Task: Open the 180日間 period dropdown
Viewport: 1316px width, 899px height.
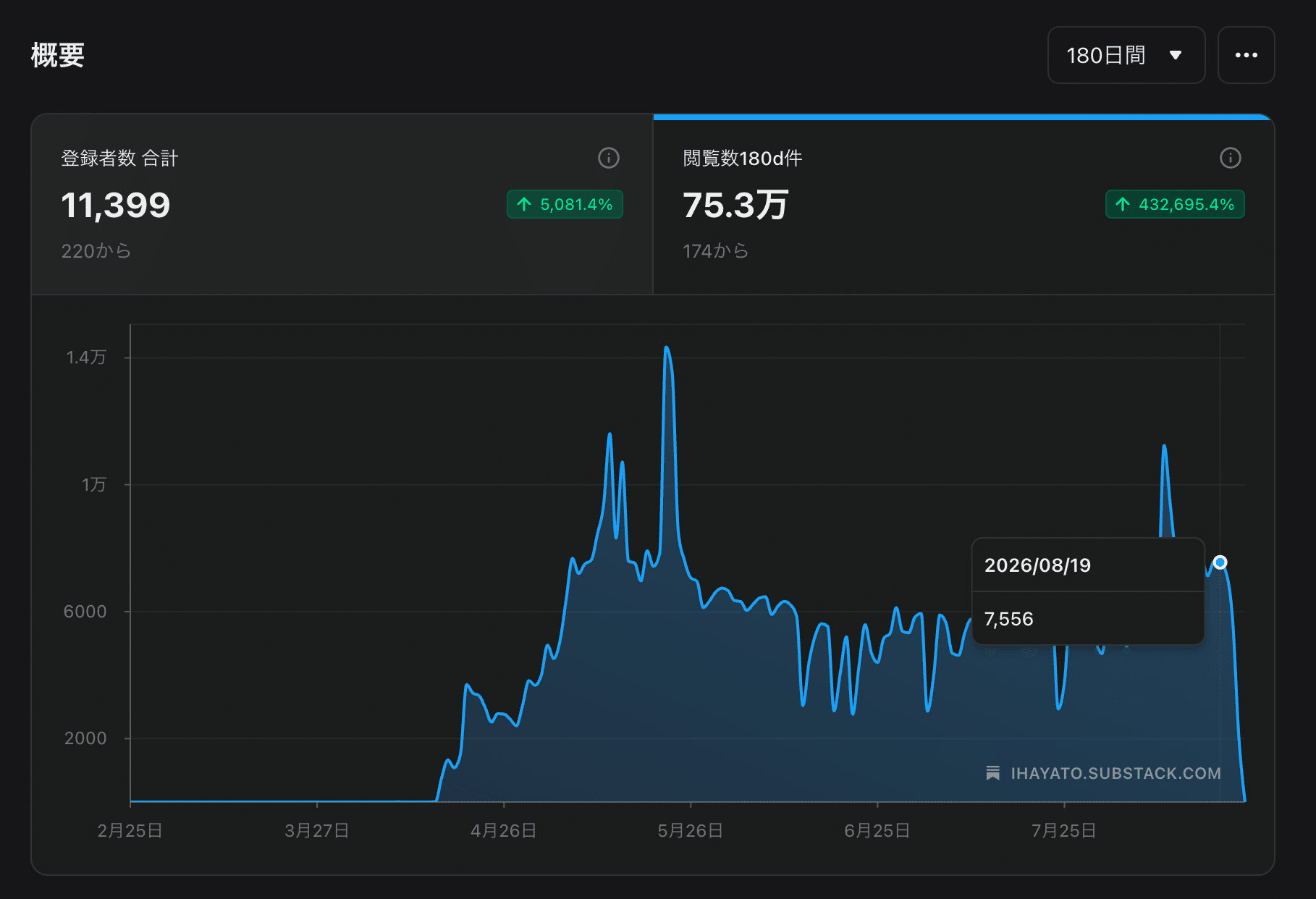Action: coord(1126,55)
